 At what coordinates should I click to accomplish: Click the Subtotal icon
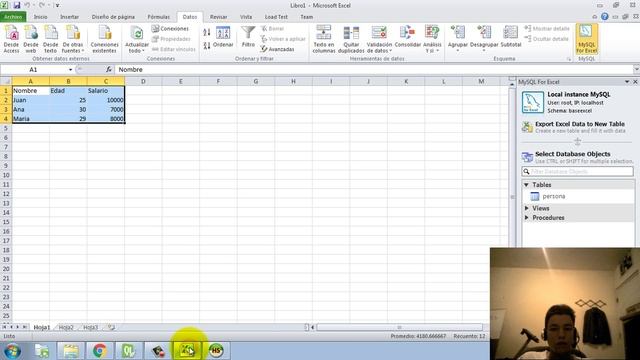click(x=511, y=32)
